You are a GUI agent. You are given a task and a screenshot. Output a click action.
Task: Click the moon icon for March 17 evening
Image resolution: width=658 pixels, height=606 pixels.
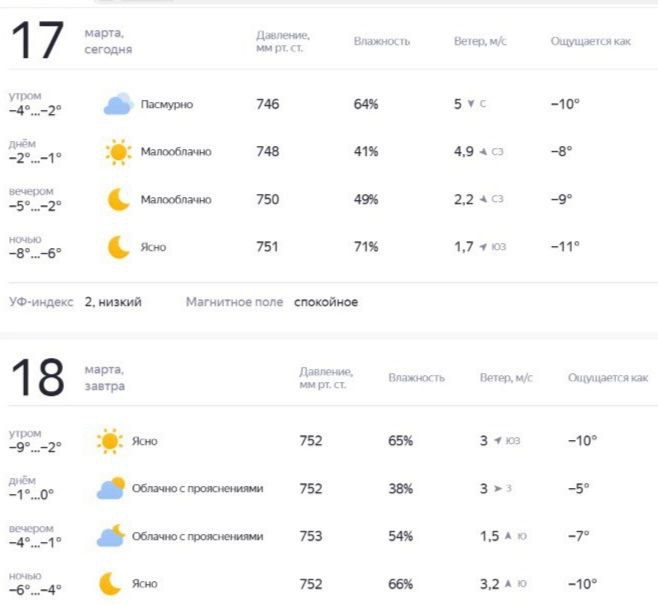coord(119,199)
